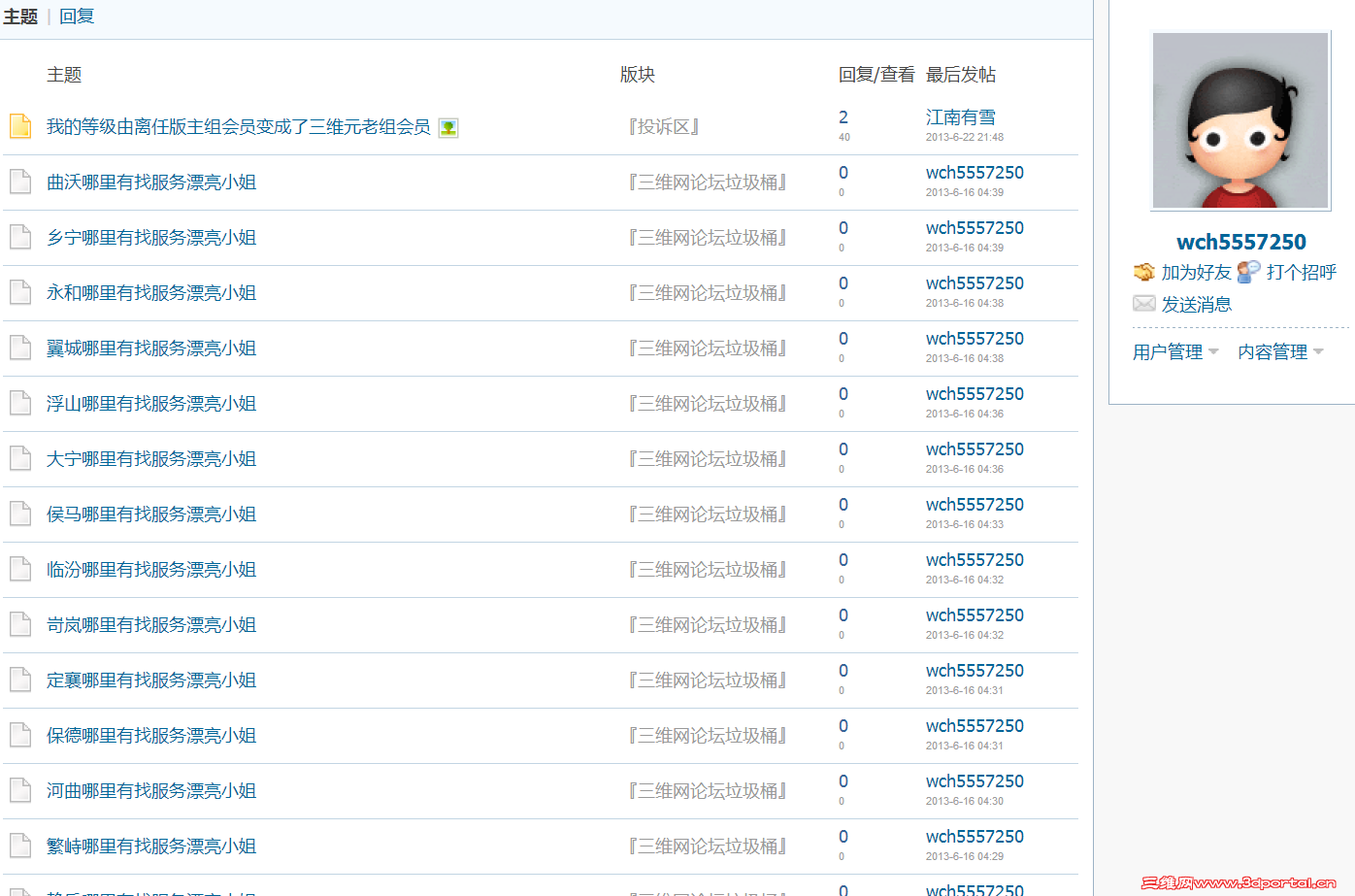Click the page icon beside the 曲沃 thread
This screenshot has width=1355, height=896.
(x=19, y=183)
